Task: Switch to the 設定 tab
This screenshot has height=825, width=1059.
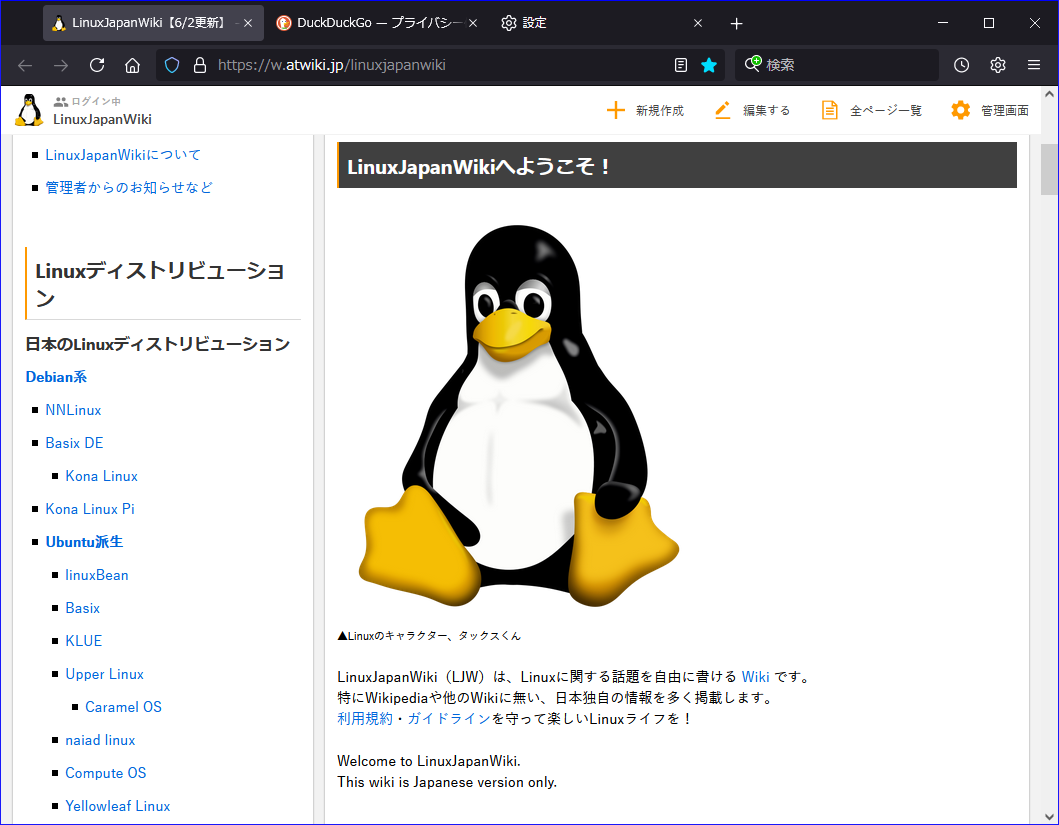Action: pos(603,23)
